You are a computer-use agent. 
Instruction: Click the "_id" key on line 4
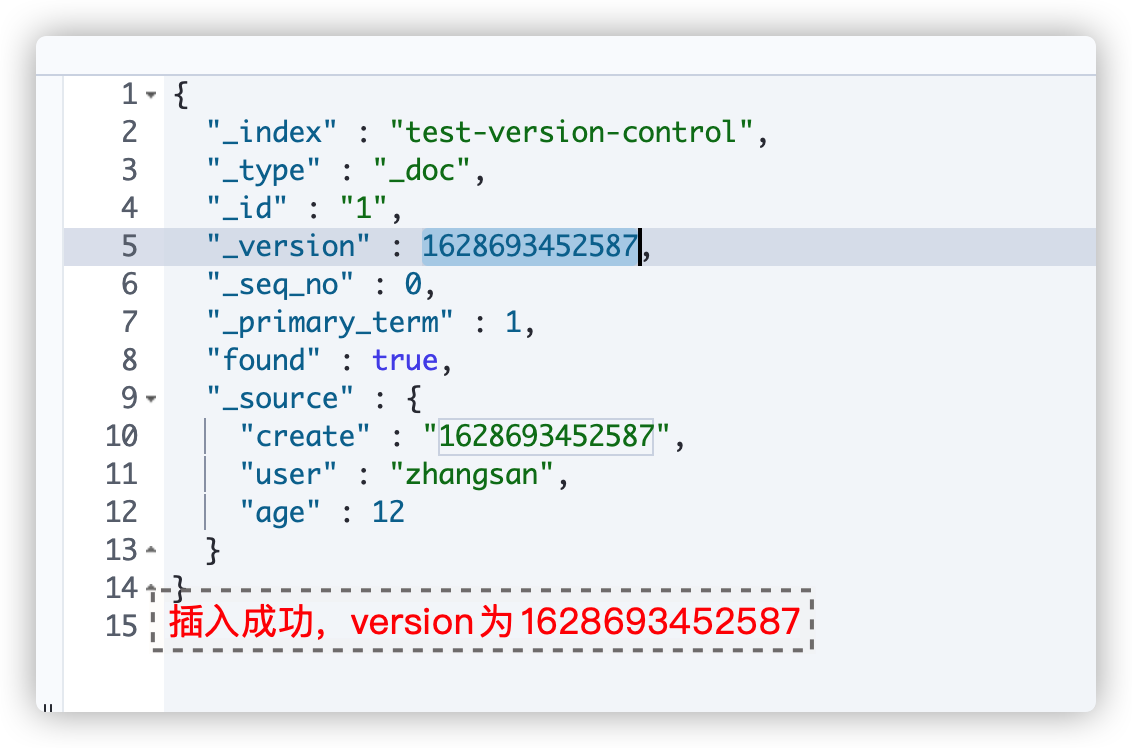pos(247,208)
